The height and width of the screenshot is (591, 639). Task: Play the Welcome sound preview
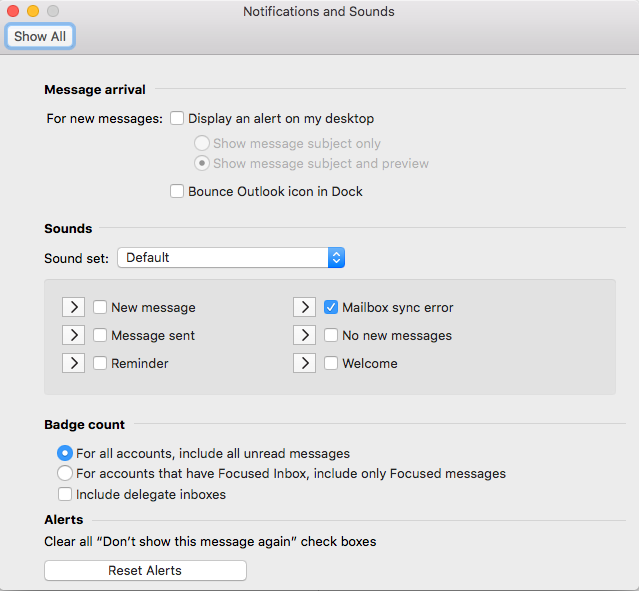(304, 363)
